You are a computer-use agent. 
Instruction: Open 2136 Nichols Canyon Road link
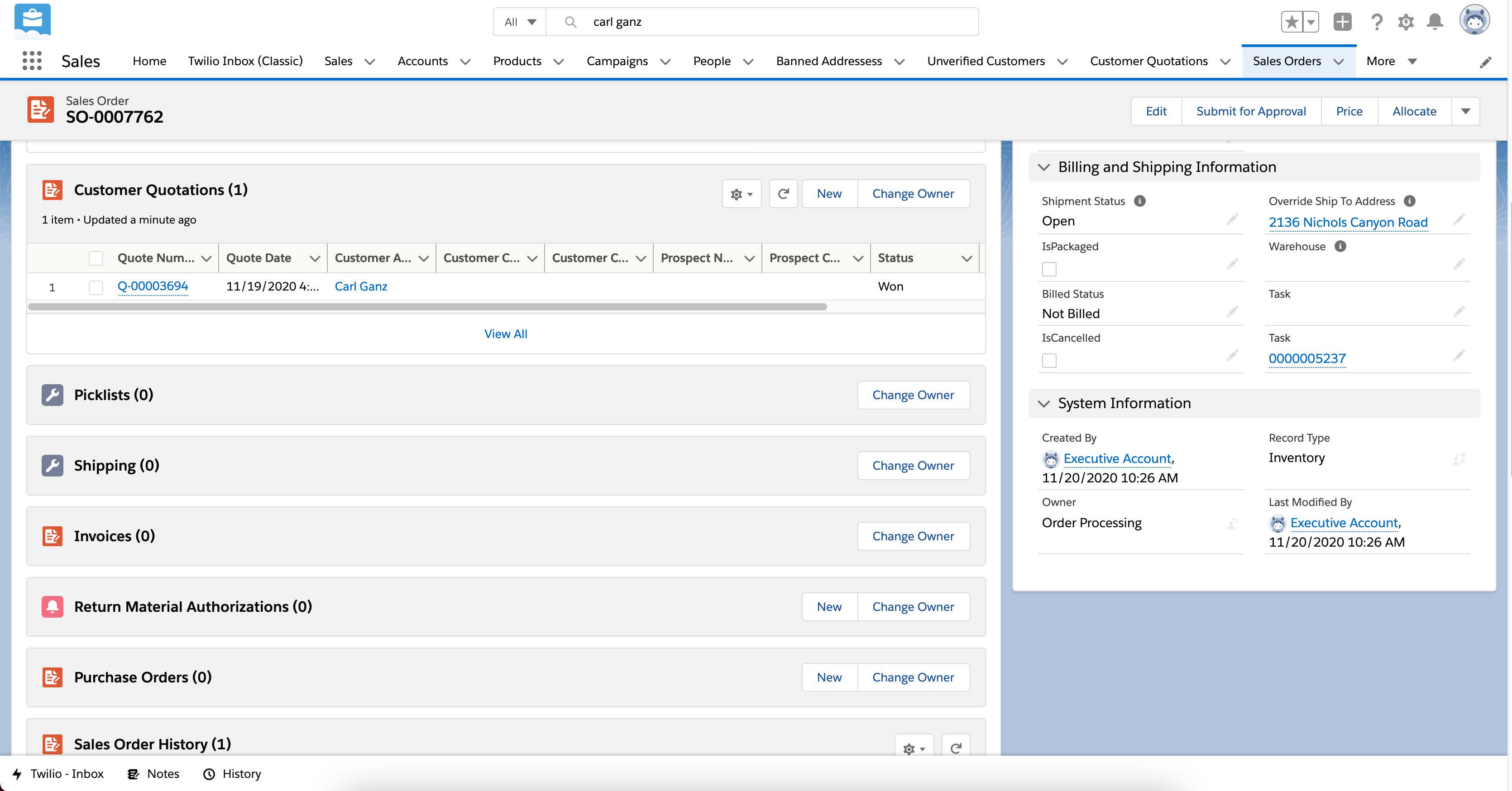[1348, 222]
